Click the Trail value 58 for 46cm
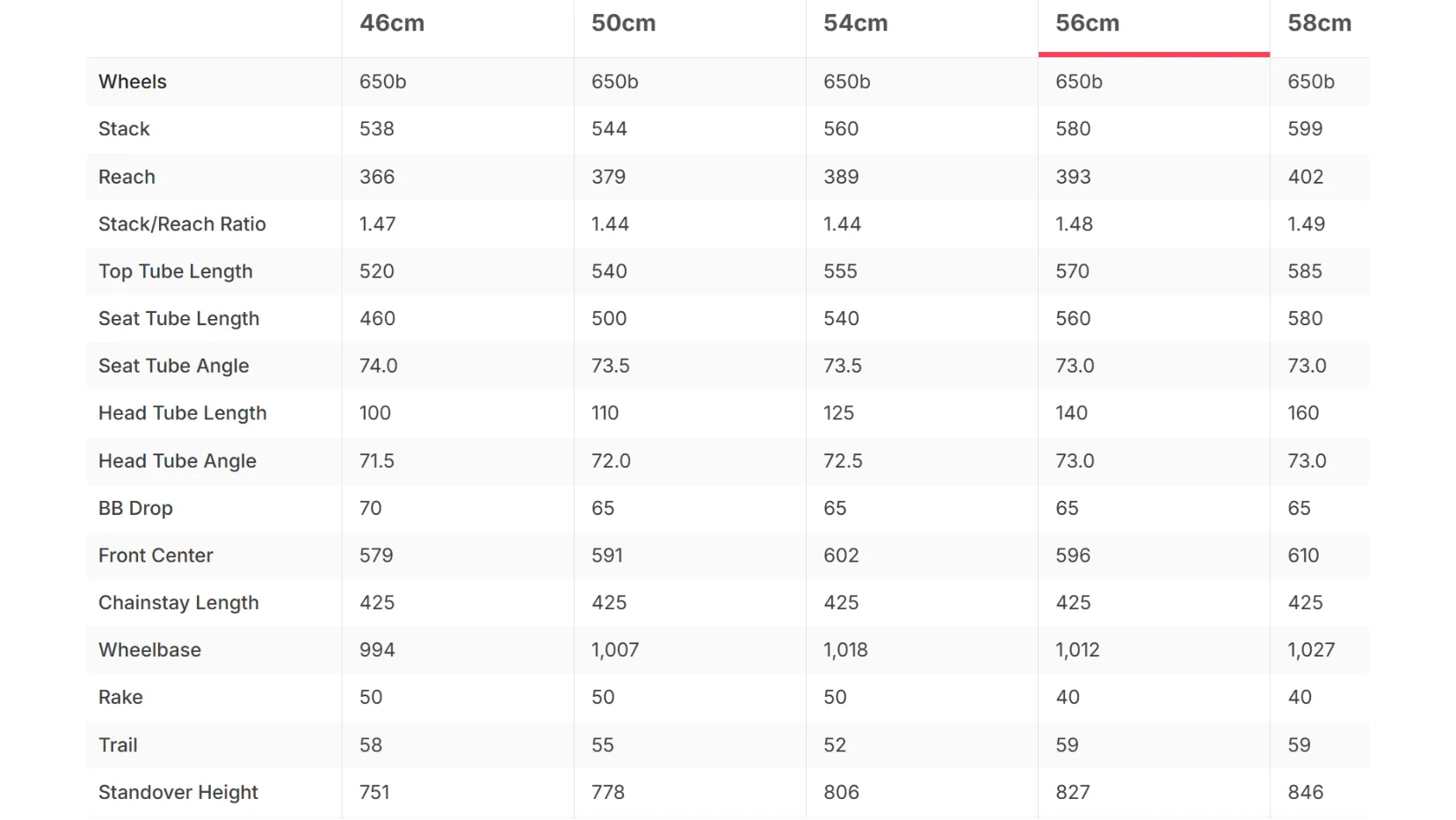The width and height of the screenshot is (1456, 820). pos(371,745)
